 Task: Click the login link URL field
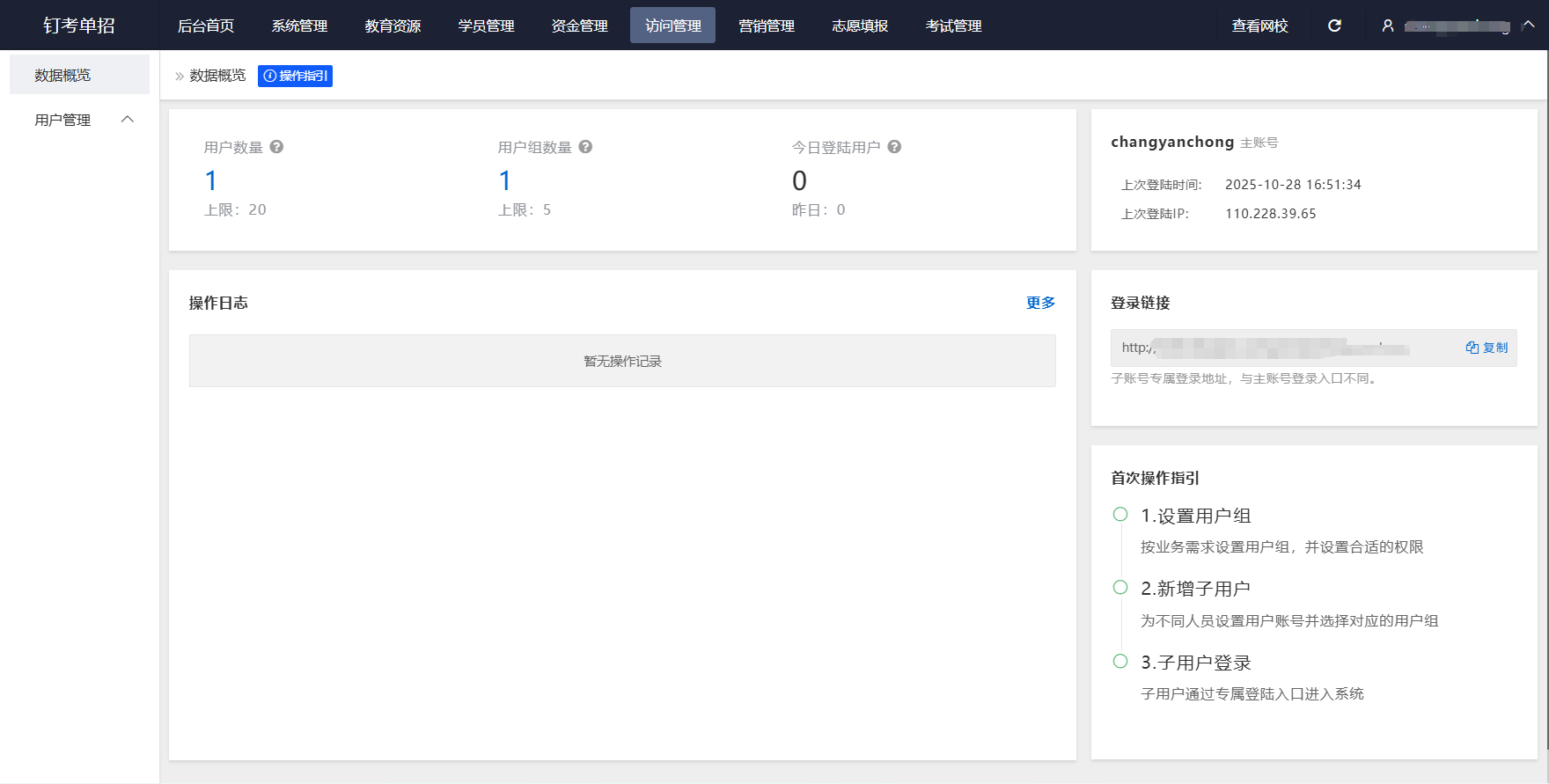[1276, 348]
